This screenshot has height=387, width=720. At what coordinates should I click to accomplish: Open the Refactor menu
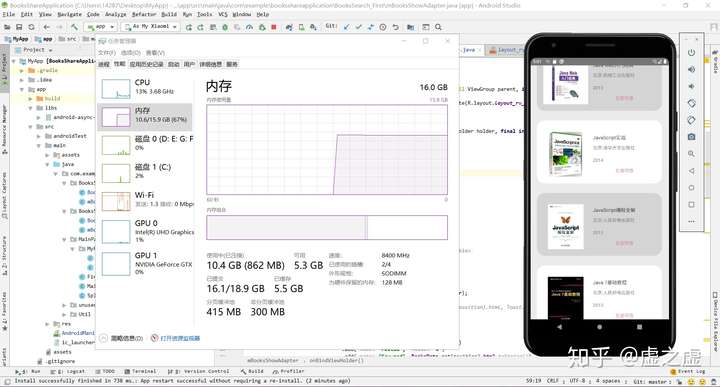click(144, 15)
